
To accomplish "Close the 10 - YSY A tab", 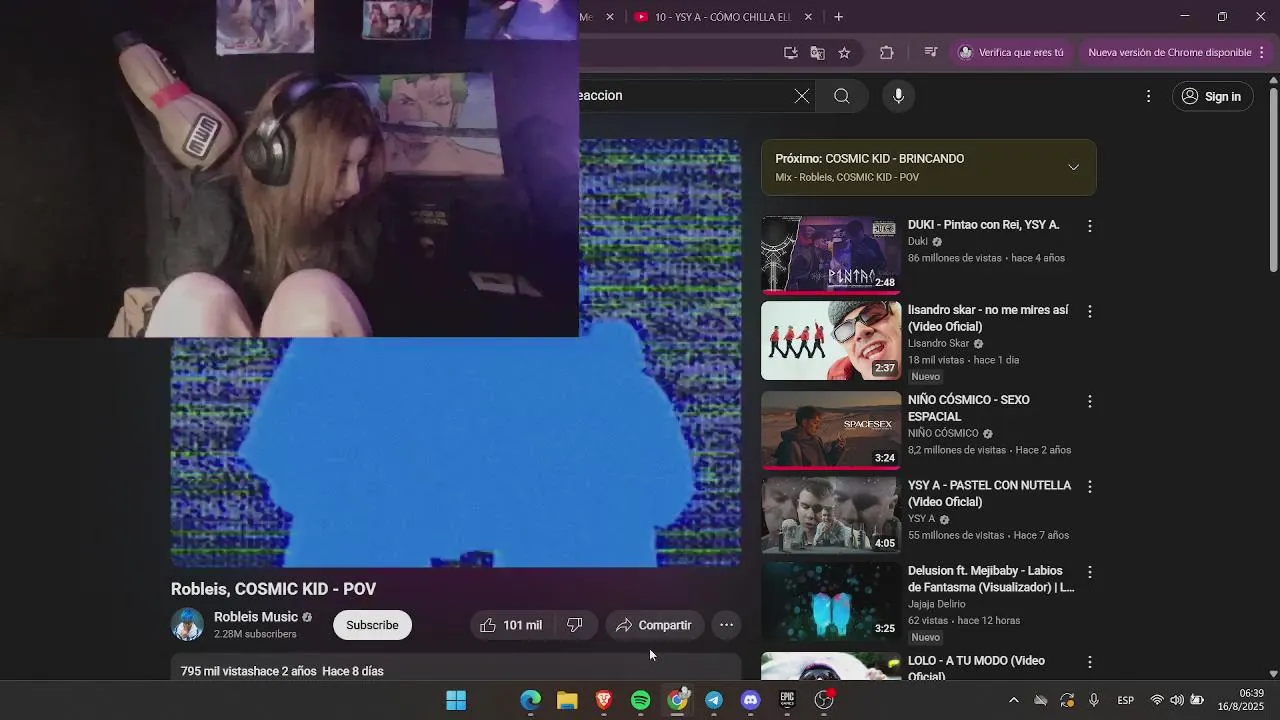I will [808, 17].
